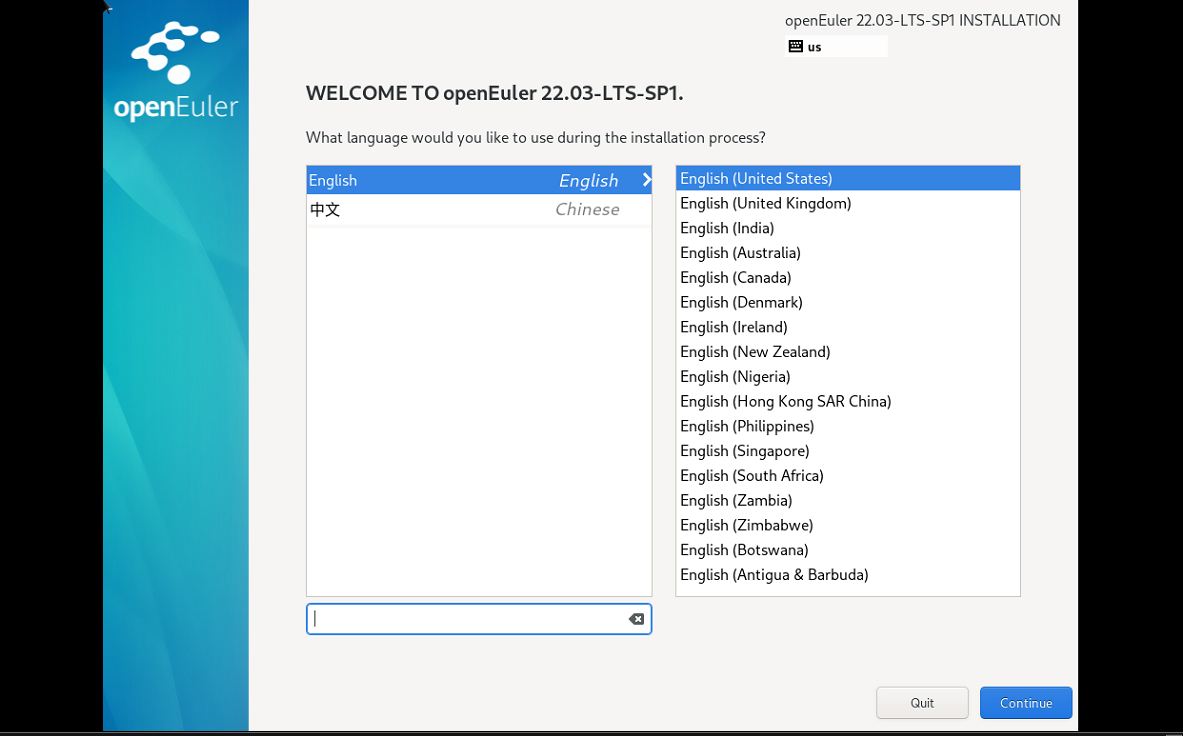Choose English (Australia) locale
This screenshot has width=1183, height=736.
[x=848, y=253]
